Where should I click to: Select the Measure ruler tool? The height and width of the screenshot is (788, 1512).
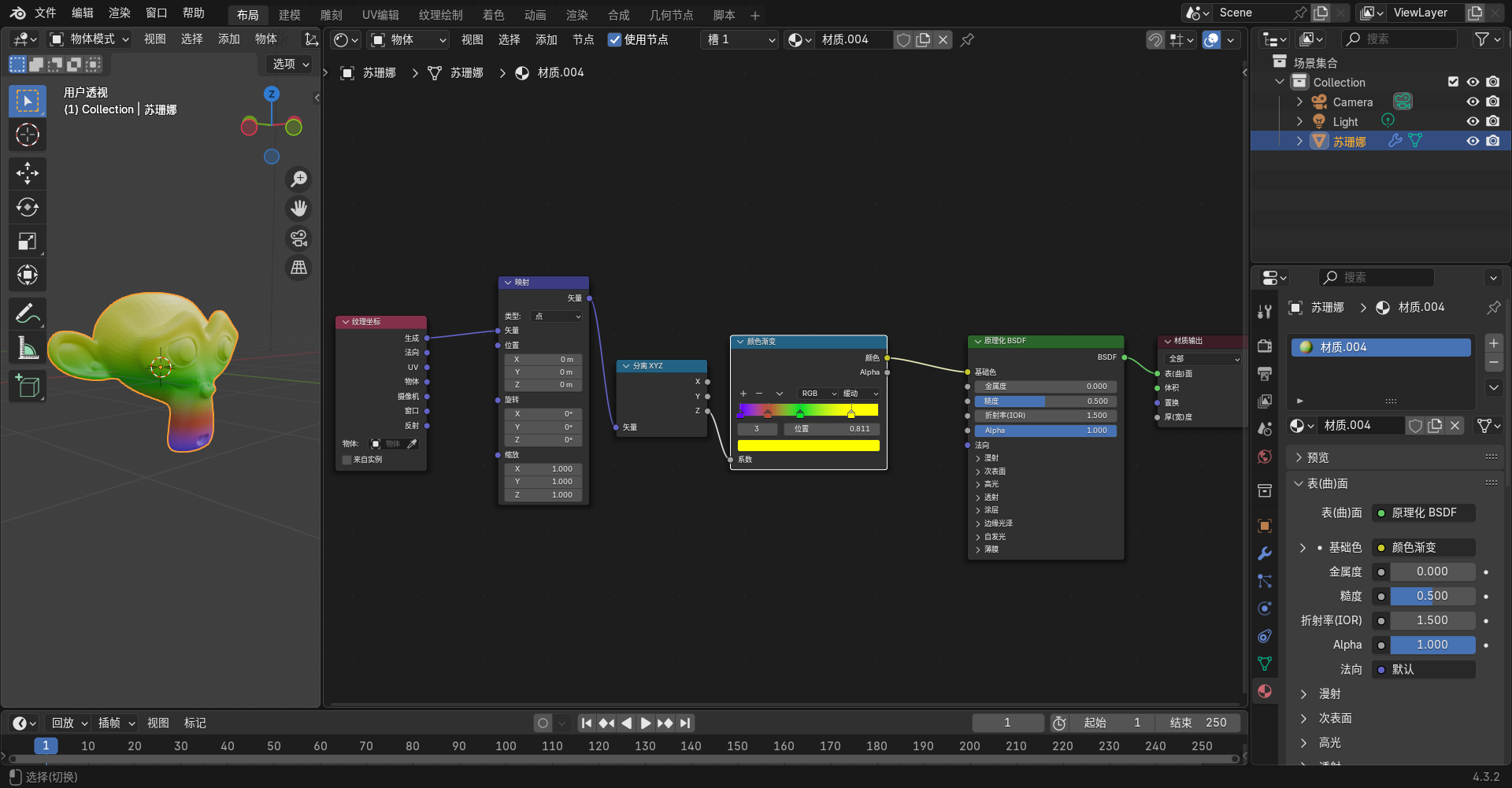click(28, 347)
